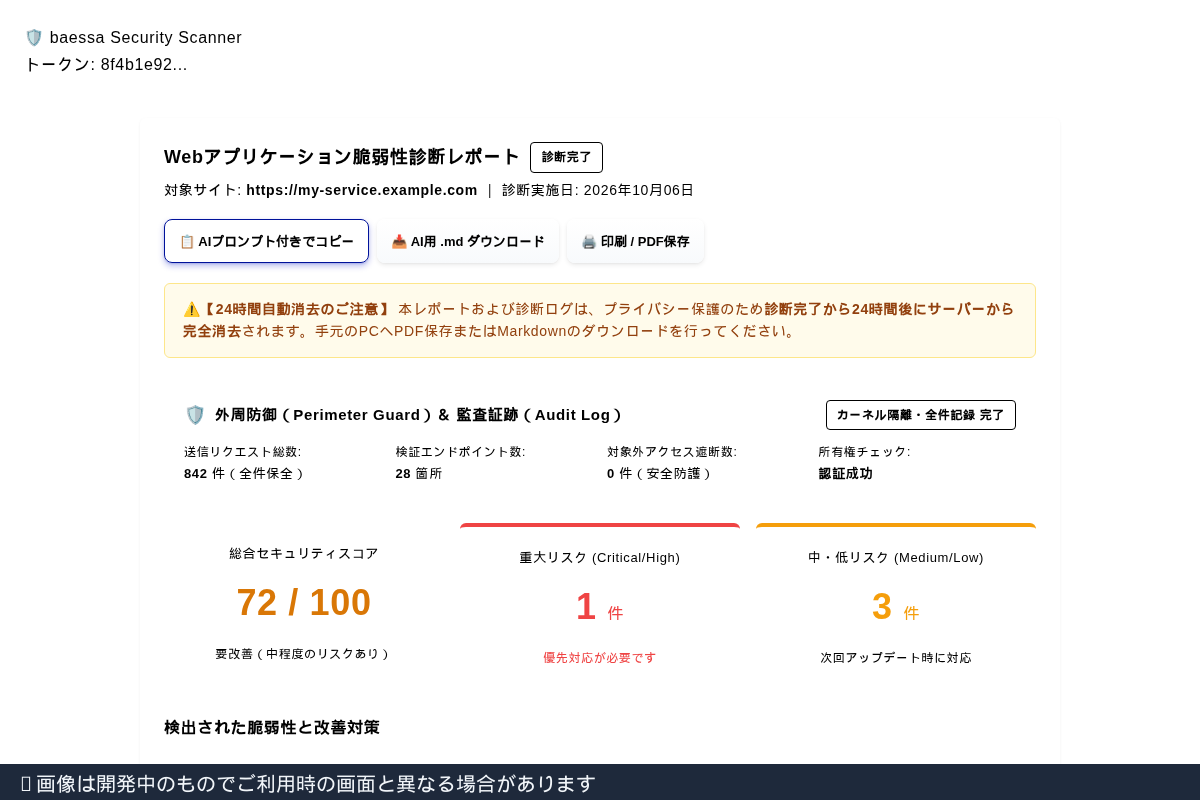This screenshot has height=800, width=1200.
Task: Click the 送信リクエスト総数 label
Action: point(243,452)
